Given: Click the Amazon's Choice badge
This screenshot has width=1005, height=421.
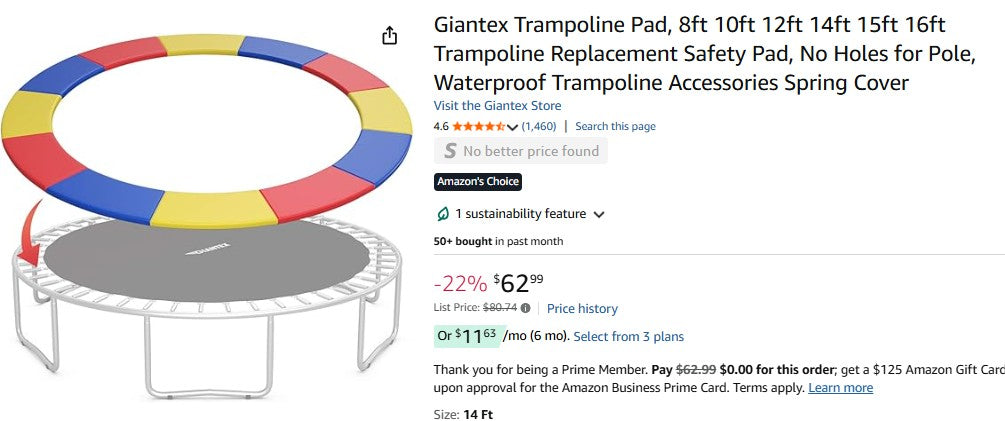Looking at the screenshot, I should click(478, 182).
